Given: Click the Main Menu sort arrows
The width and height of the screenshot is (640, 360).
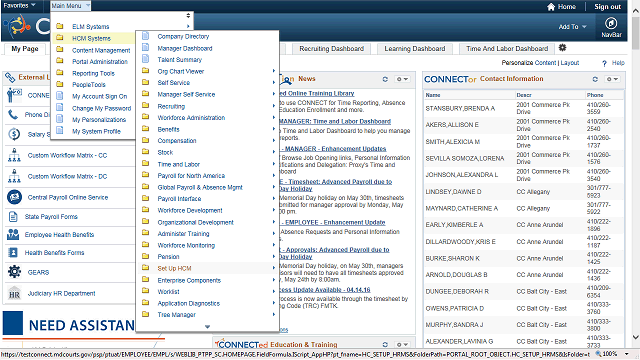Looking at the screenshot, I should tap(188, 16).
